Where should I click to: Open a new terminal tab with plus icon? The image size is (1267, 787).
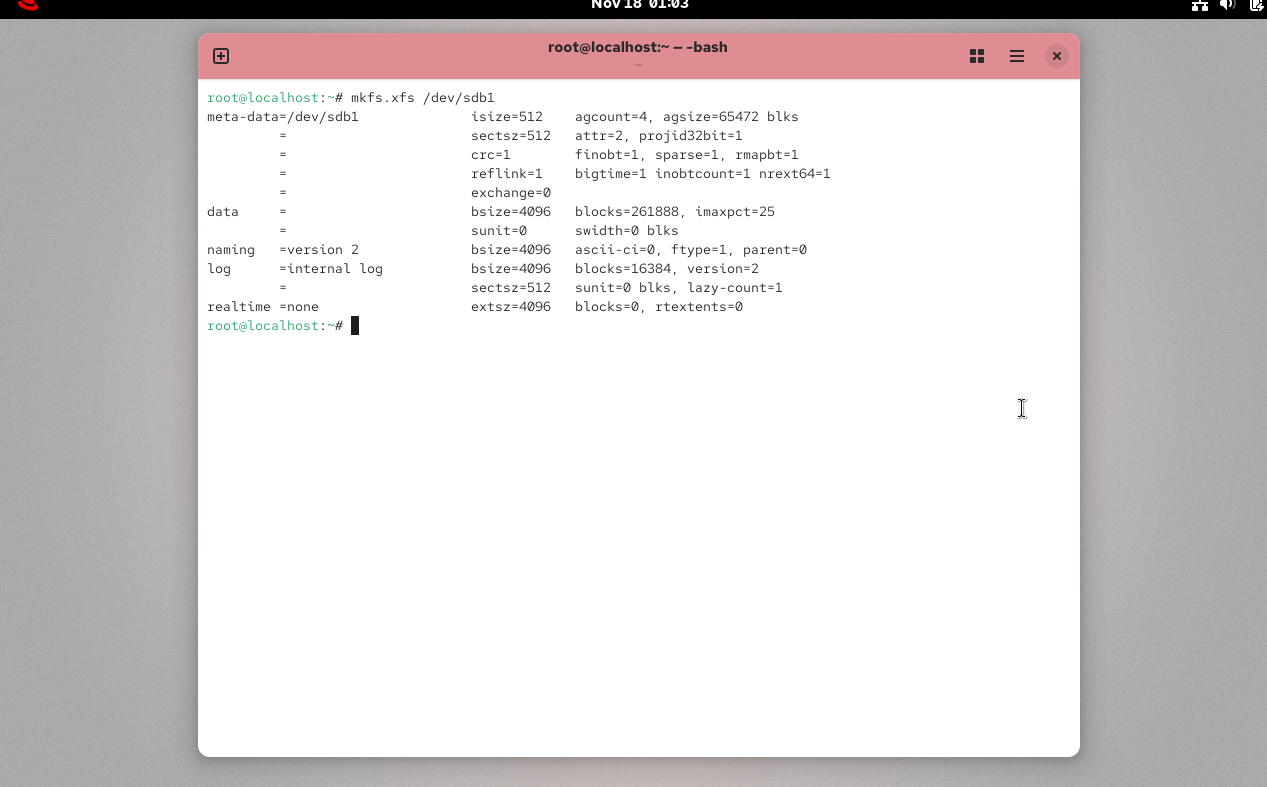click(221, 56)
